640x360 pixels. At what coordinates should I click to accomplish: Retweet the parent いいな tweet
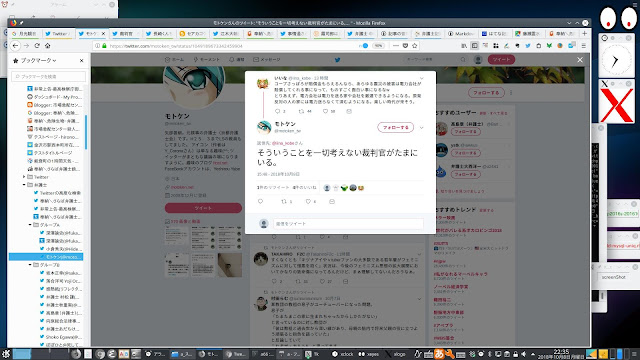click(302, 111)
